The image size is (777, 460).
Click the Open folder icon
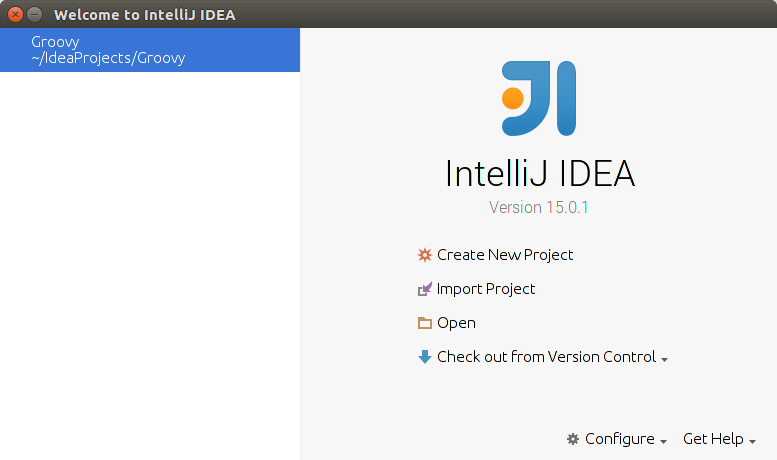(425, 323)
